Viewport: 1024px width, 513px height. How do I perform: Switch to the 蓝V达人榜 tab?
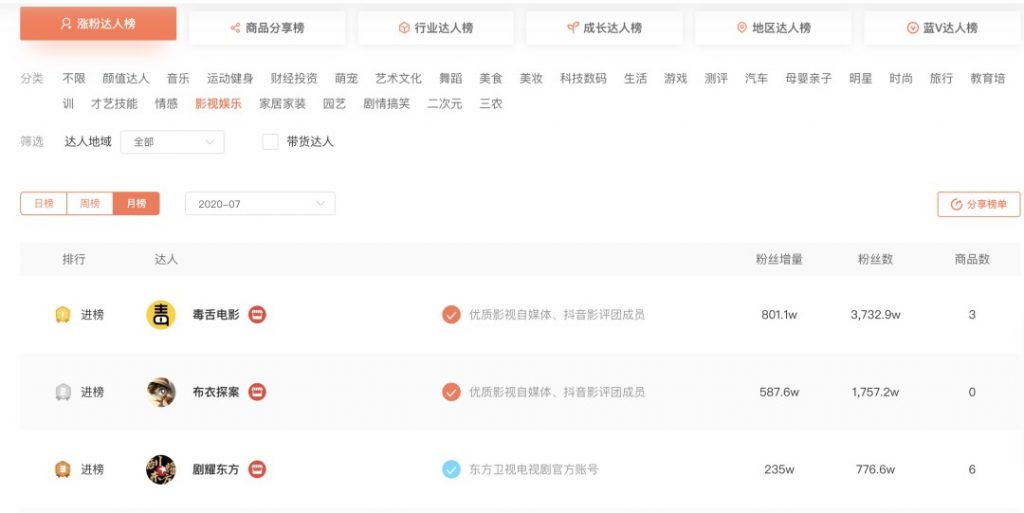(942, 28)
